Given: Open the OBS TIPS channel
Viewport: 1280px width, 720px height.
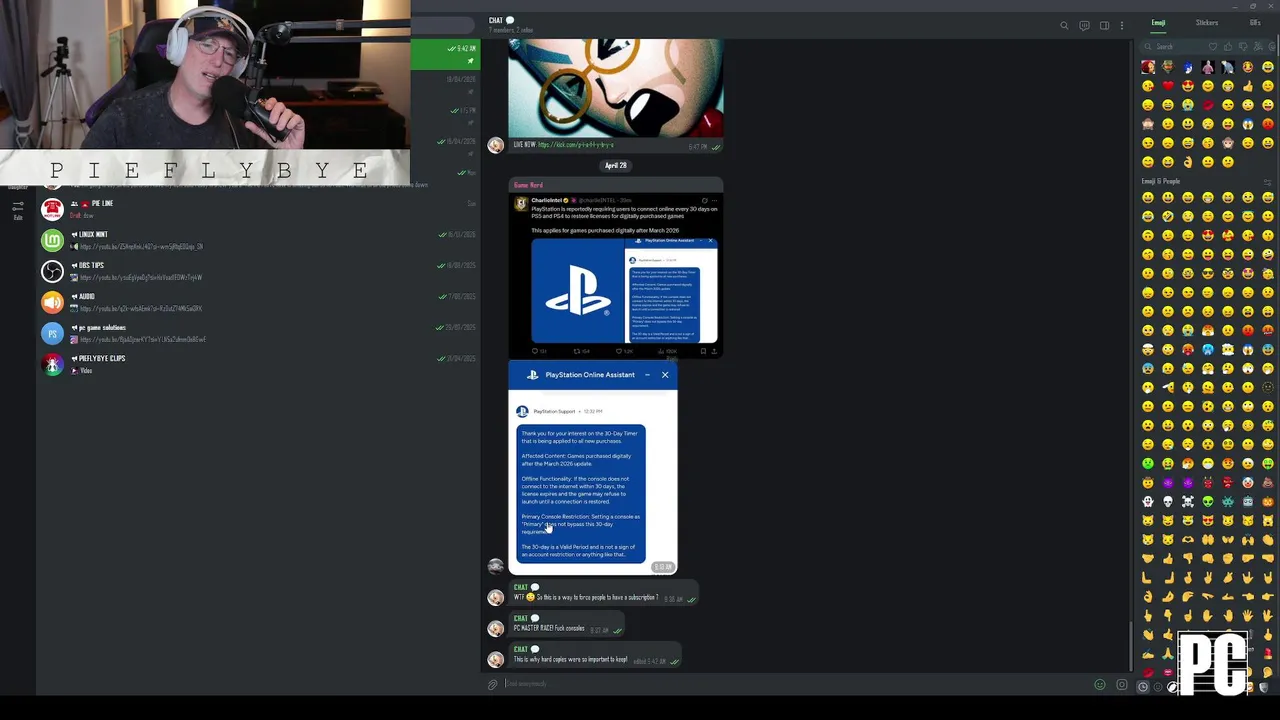Looking at the screenshot, I should tap(260, 271).
